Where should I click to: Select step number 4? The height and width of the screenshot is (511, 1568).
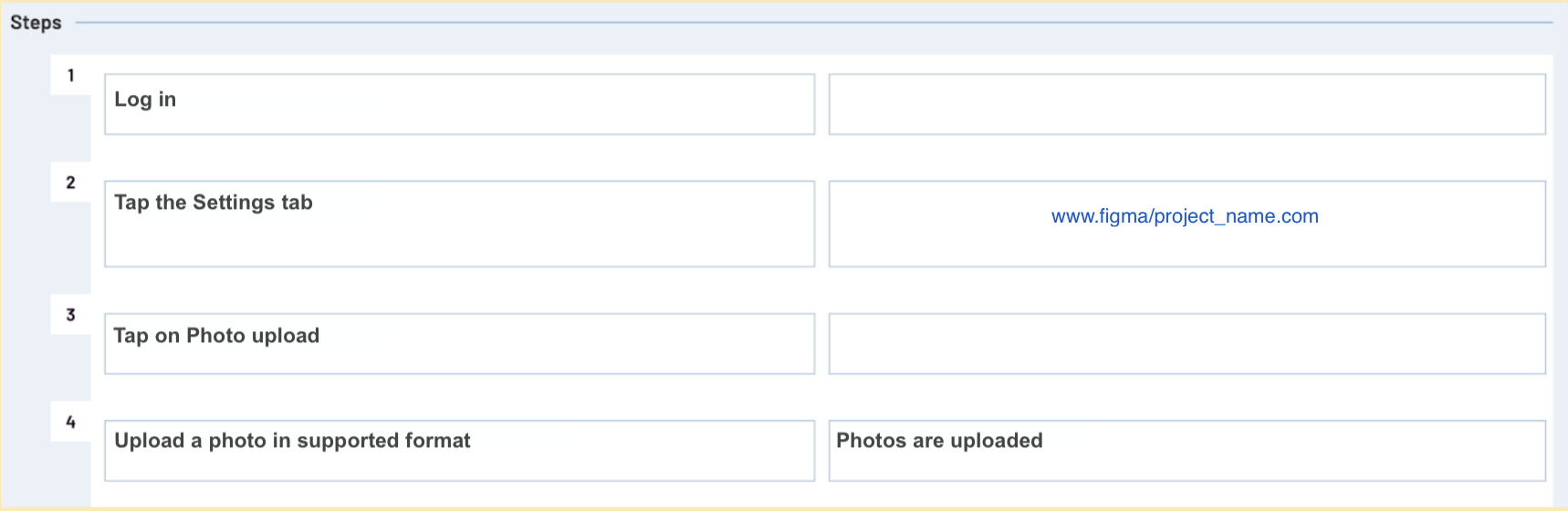tap(70, 422)
